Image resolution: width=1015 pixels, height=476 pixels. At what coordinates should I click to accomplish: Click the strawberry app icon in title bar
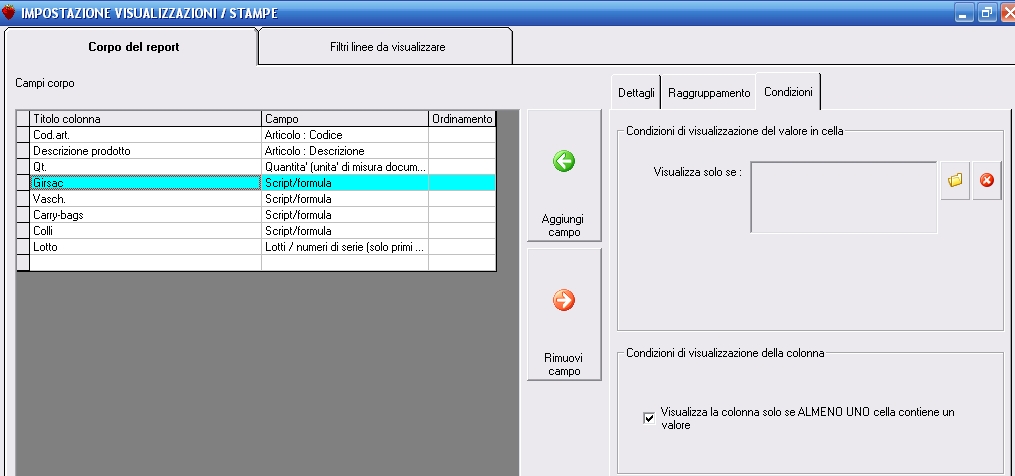[9, 12]
